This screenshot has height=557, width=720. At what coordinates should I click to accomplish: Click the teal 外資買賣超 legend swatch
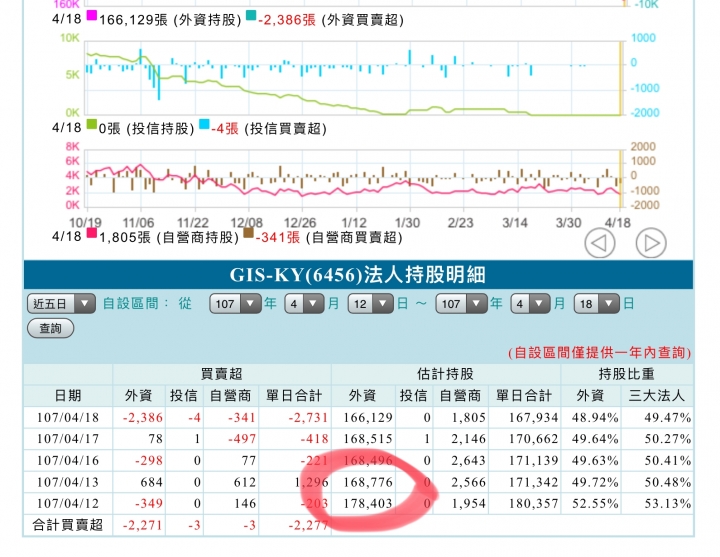tap(251, 16)
